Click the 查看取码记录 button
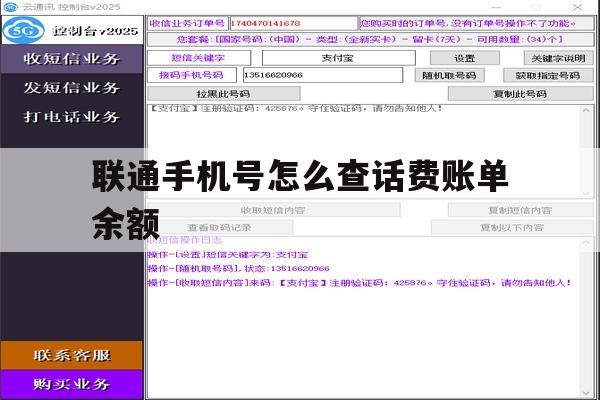 tap(220, 227)
